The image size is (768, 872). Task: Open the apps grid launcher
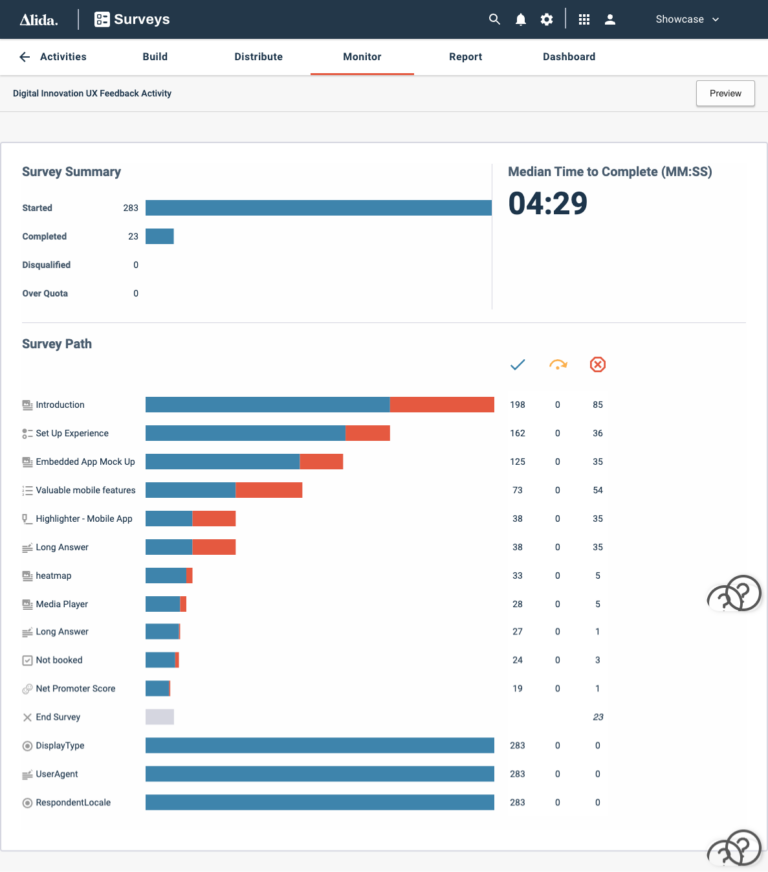click(x=584, y=19)
